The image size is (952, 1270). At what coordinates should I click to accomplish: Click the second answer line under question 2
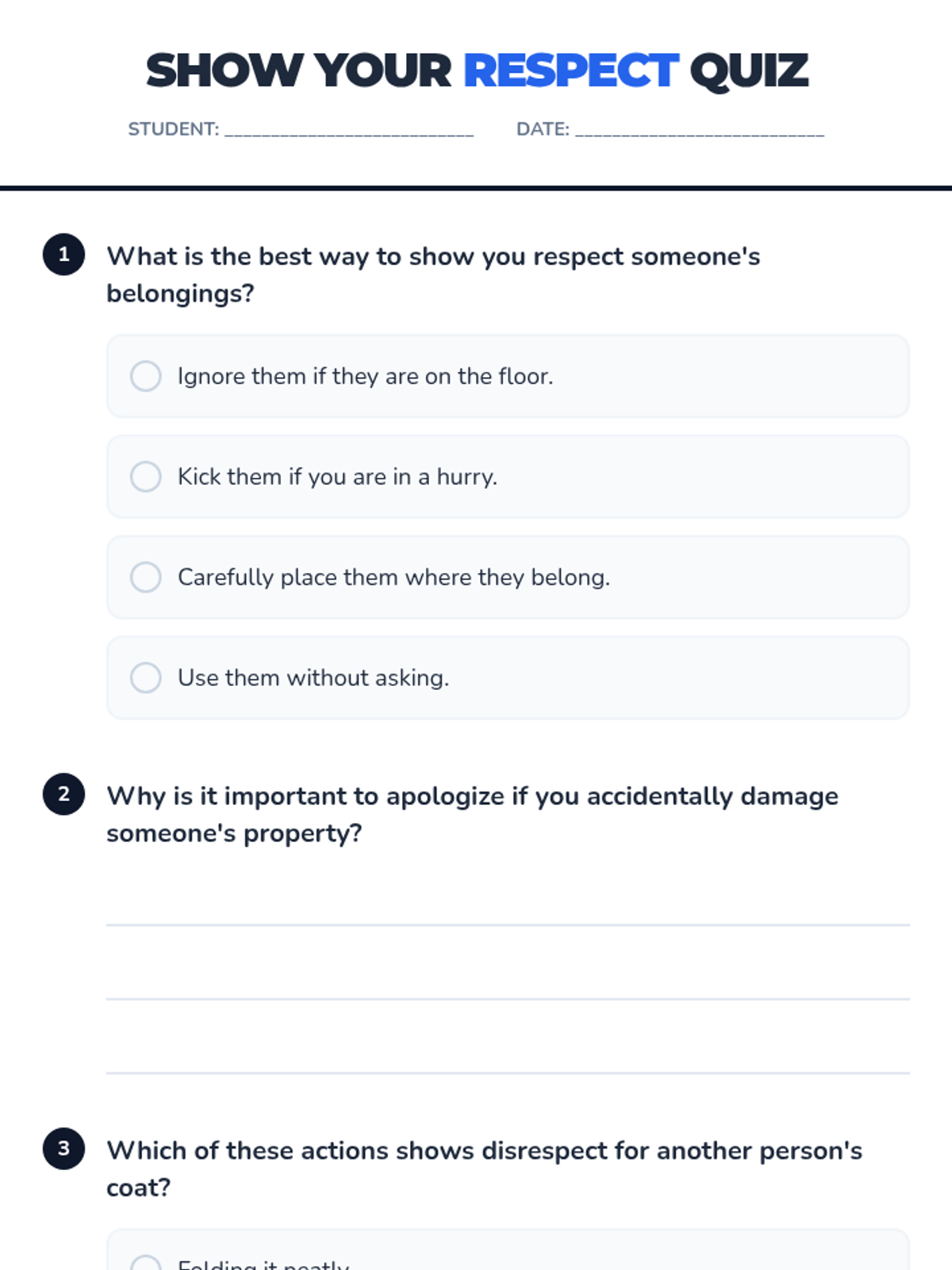click(x=508, y=999)
